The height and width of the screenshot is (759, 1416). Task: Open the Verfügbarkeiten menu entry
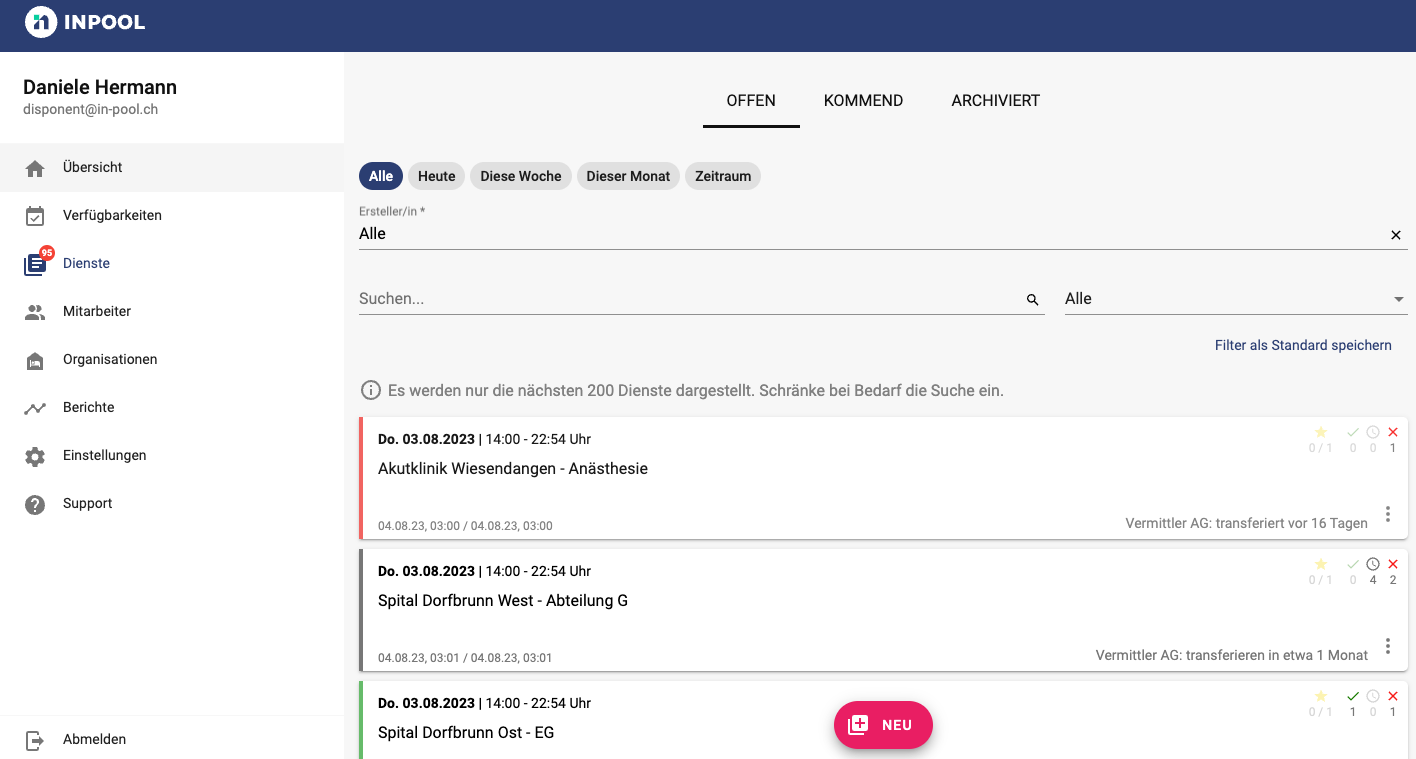172,215
